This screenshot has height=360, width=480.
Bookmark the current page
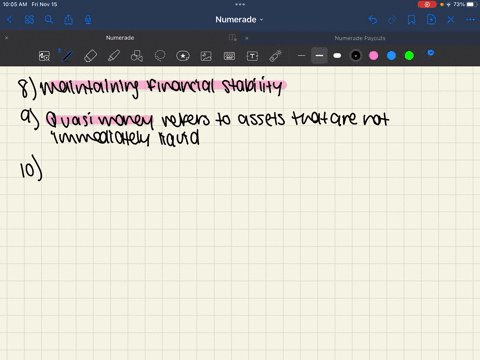point(412,20)
